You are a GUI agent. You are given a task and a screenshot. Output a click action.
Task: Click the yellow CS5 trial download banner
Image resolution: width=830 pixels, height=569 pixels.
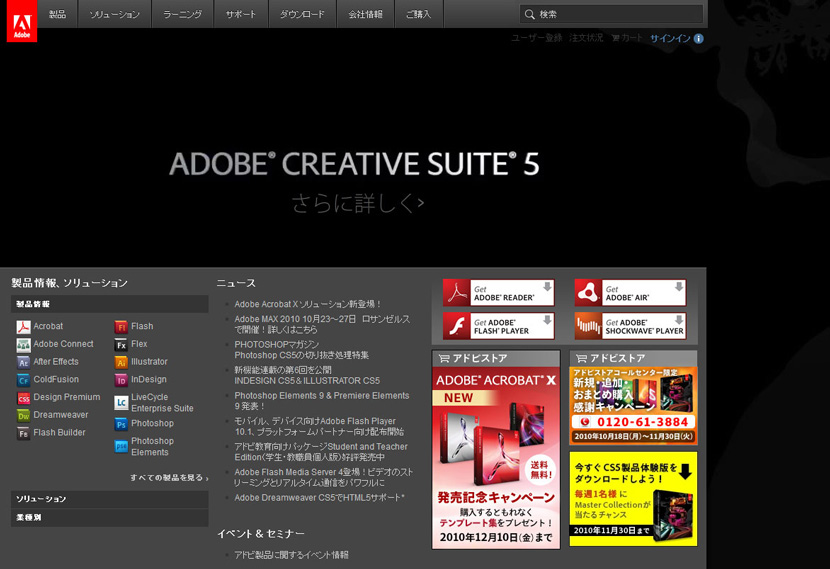[633, 499]
